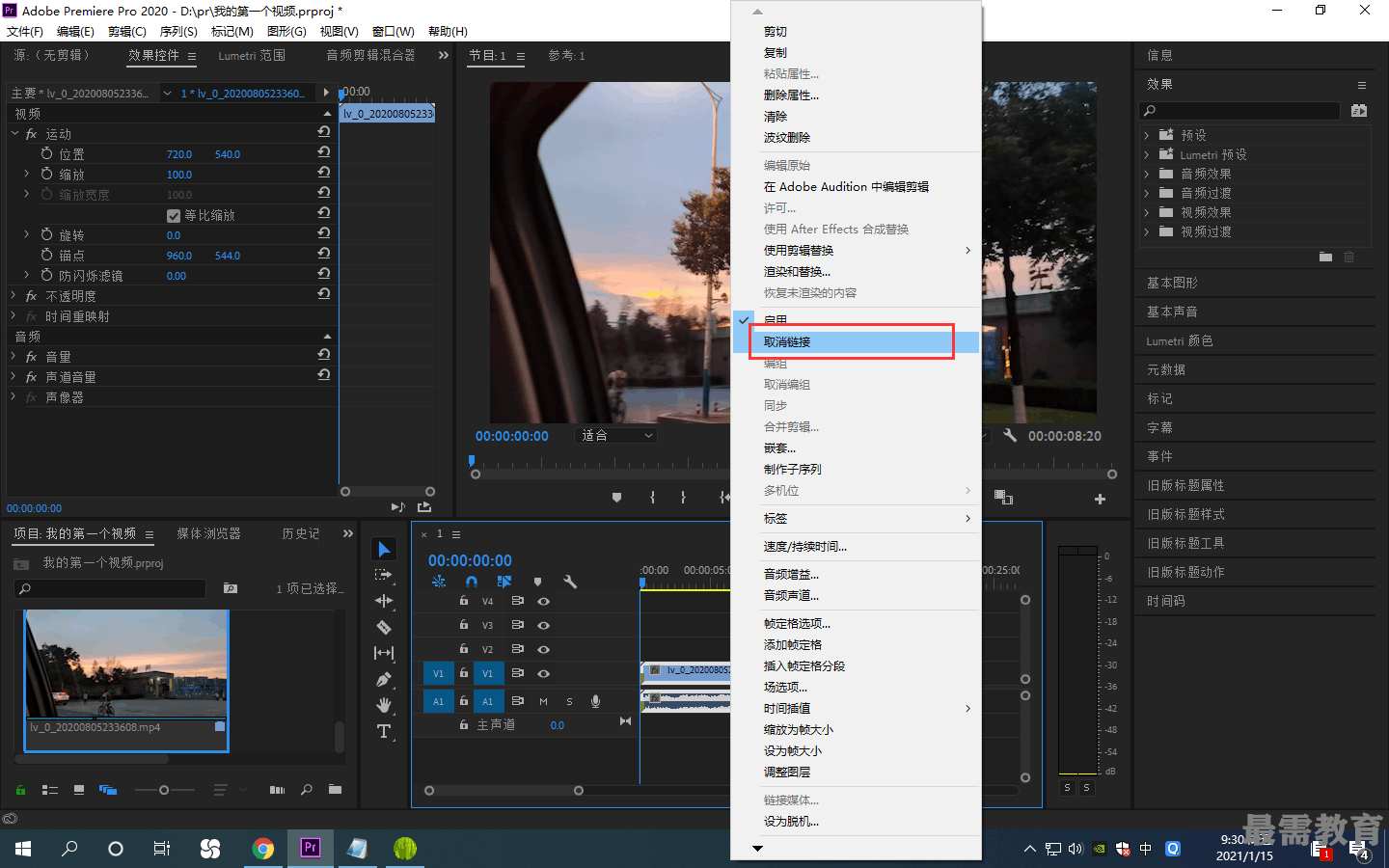The height and width of the screenshot is (868, 1389).
Task: Create new bin in project panel
Action: 335,790
